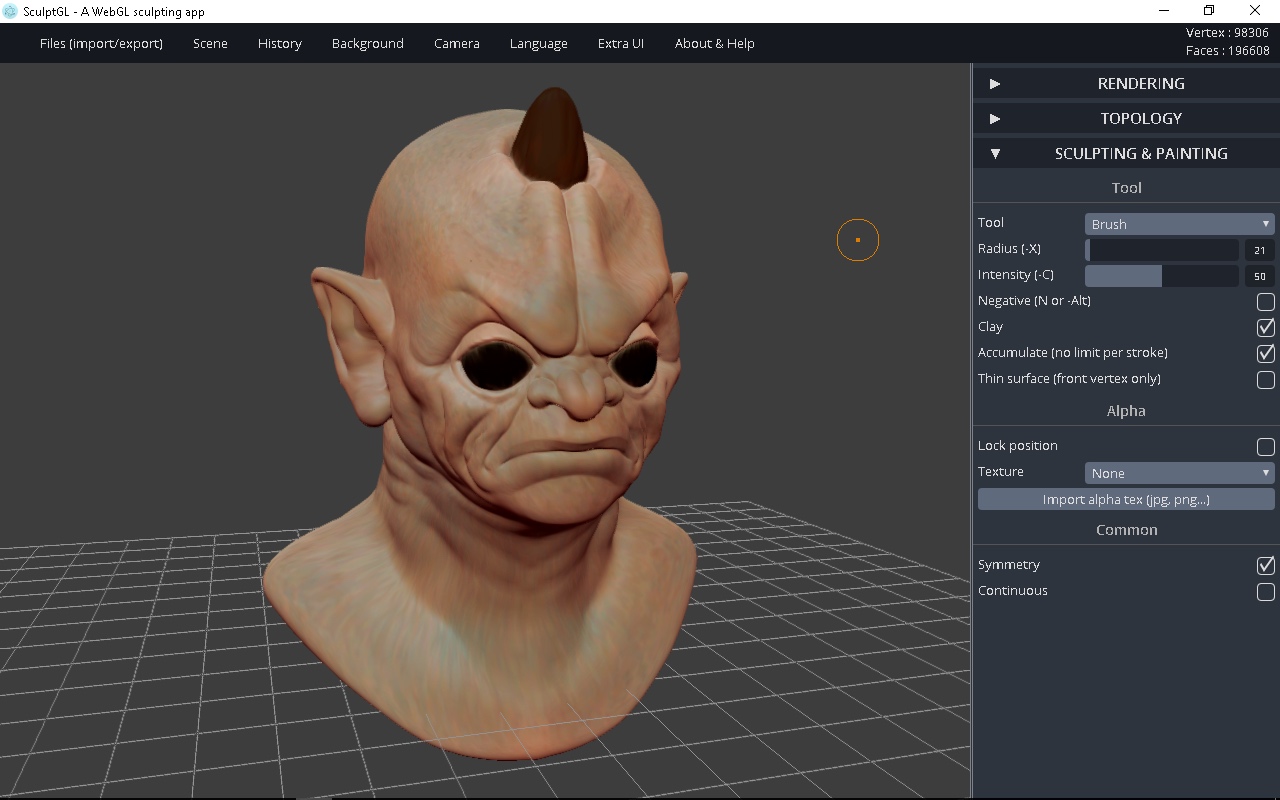Open the History menu
Screen dimensions: 1280x800
[x=280, y=43]
